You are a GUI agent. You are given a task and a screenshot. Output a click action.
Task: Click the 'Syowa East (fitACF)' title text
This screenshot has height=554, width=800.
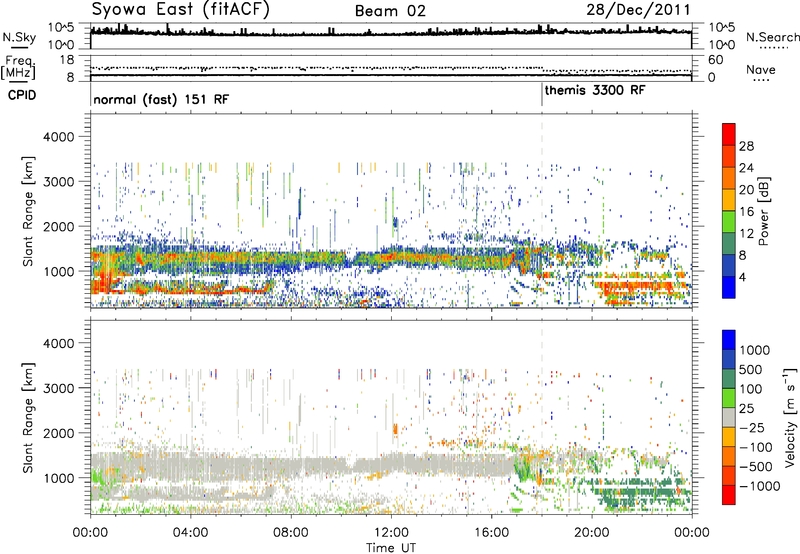[180, 10]
